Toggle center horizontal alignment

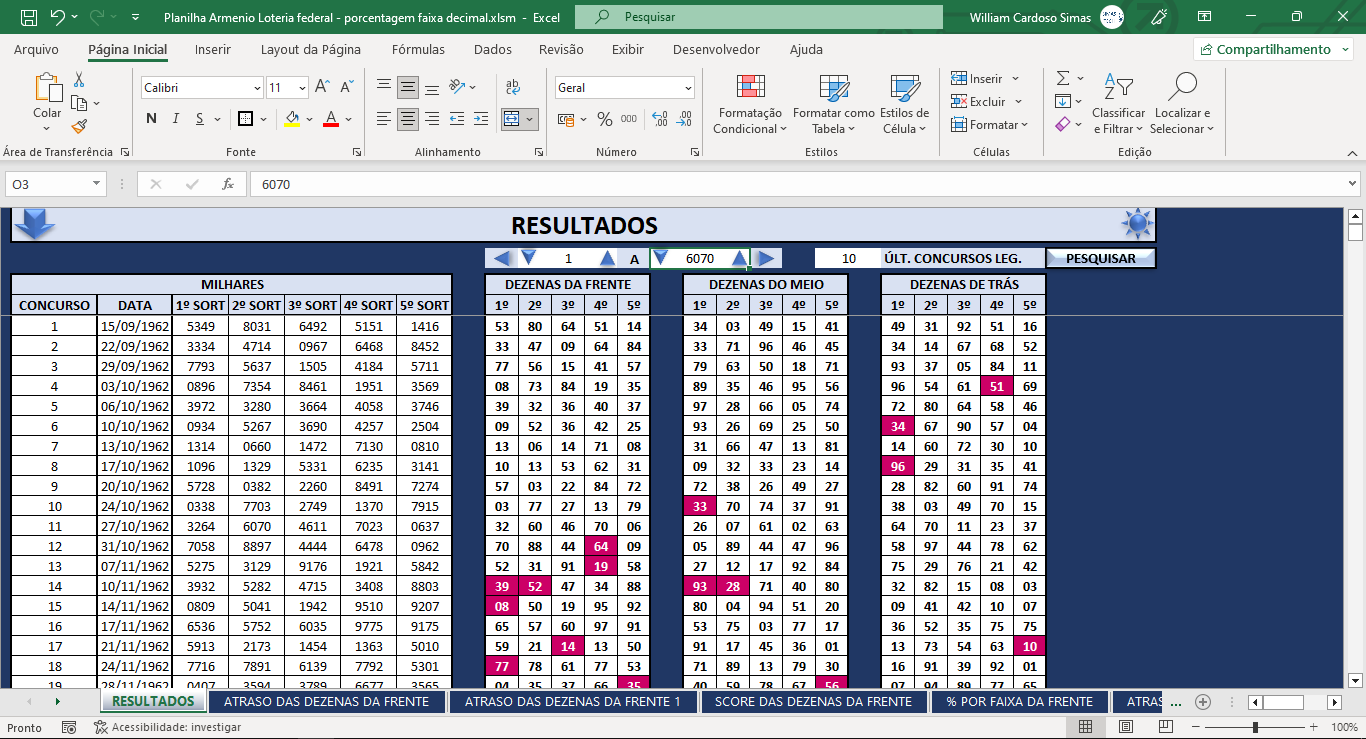pos(408,119)
